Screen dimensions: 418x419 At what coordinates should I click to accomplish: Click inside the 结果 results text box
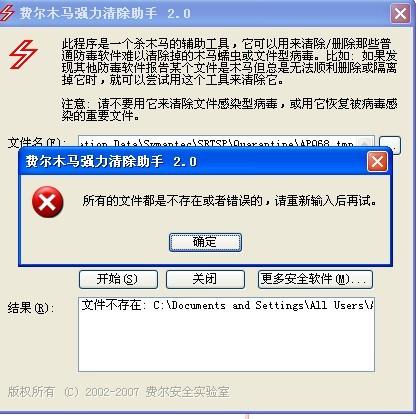pos(226,334)
